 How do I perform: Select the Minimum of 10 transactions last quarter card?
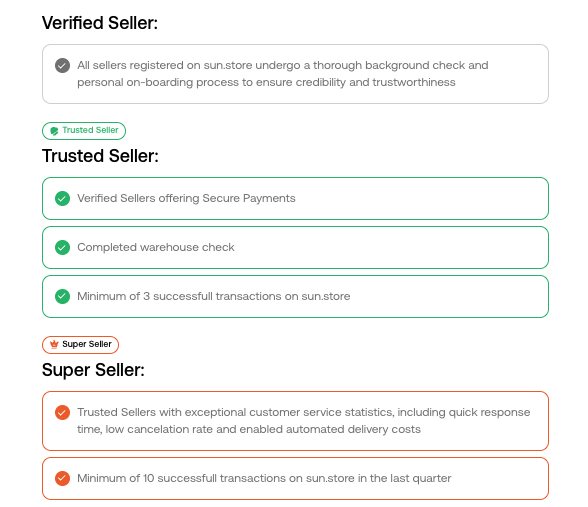[x=296, y=478]
